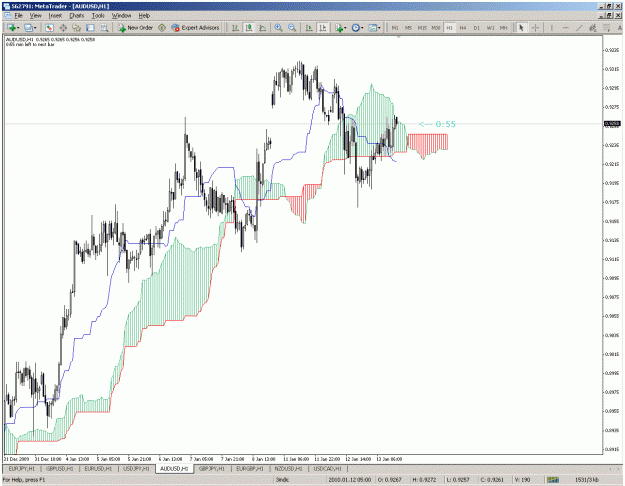This screenshot has width=625, height=486.
Task: Expand the Profiles dropdown arrow
Action: pos(35,28)
